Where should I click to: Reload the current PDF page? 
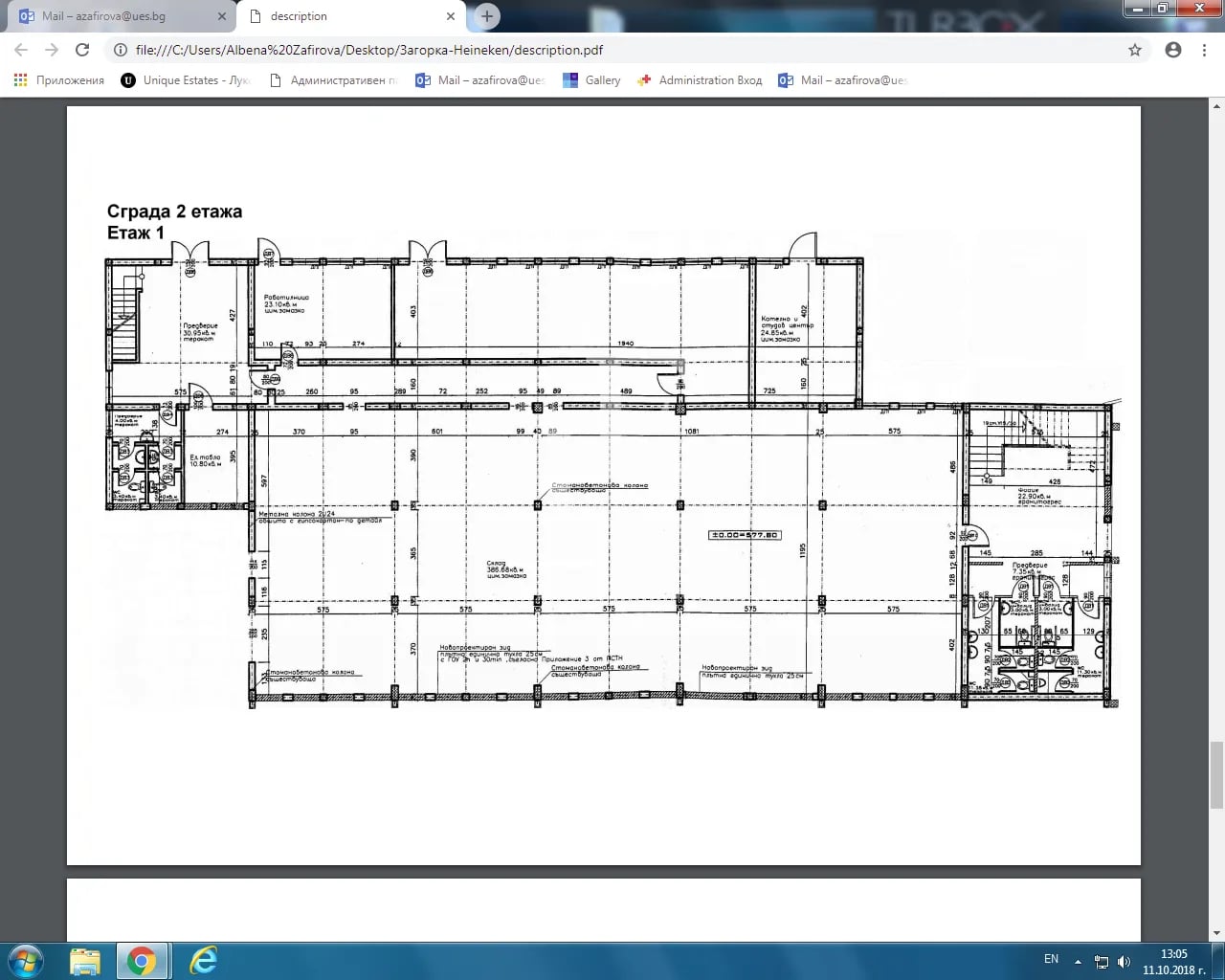[82, 50]
